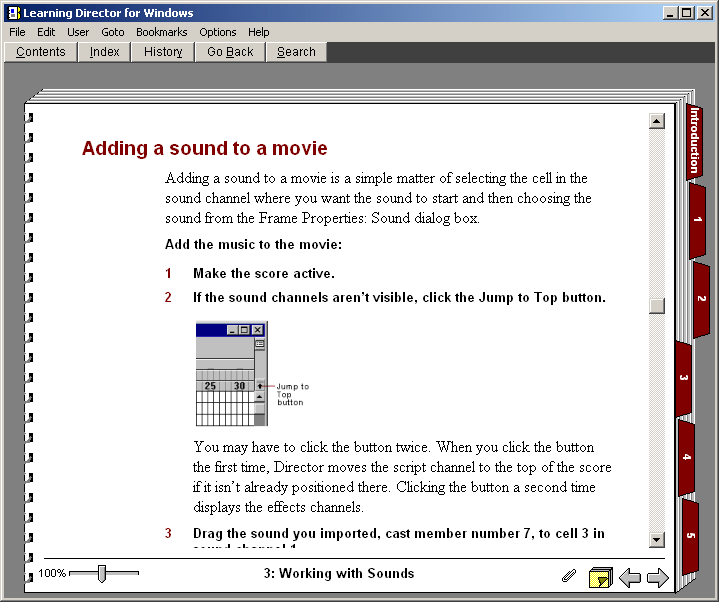Click the Go Back button

coord(230,52)
